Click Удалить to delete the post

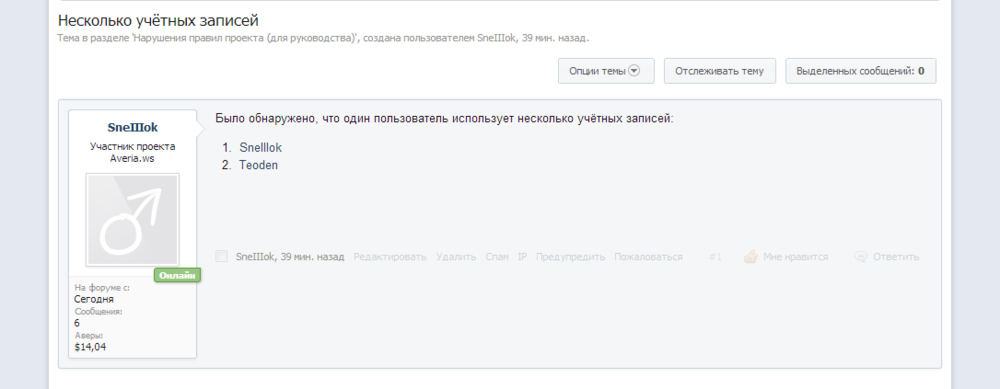456,257
